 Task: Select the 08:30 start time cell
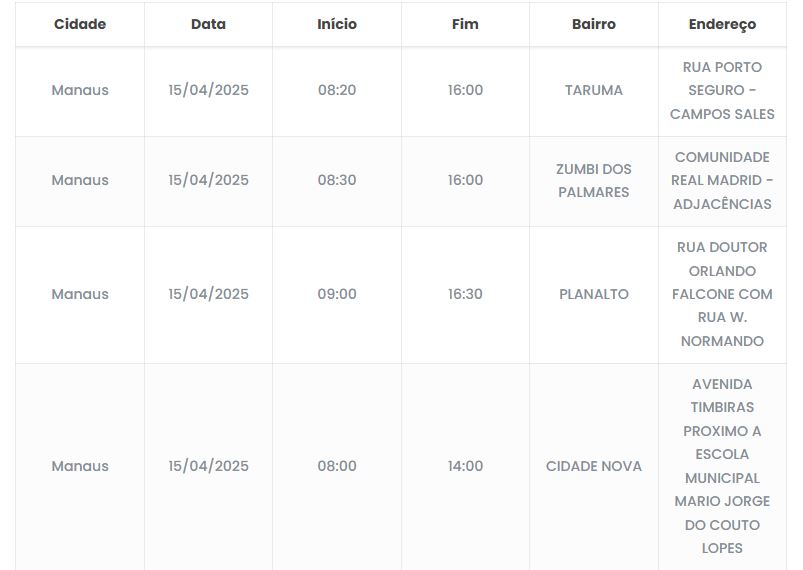337,180
